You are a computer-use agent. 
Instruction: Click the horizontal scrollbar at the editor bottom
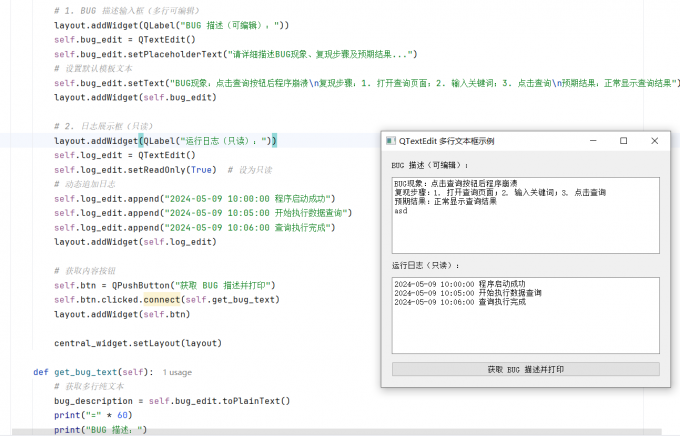pos(337,432)
